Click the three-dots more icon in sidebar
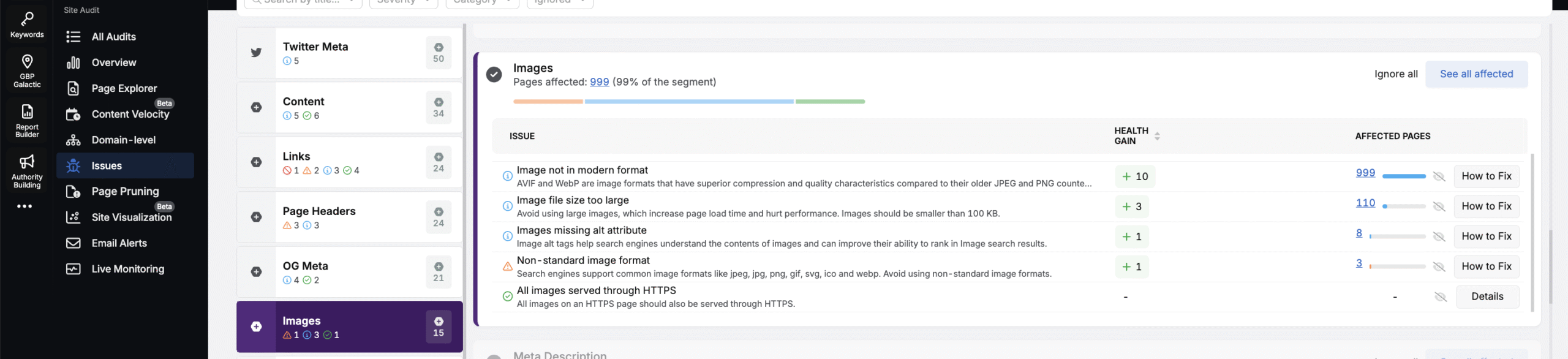 (x=24, y=206)
